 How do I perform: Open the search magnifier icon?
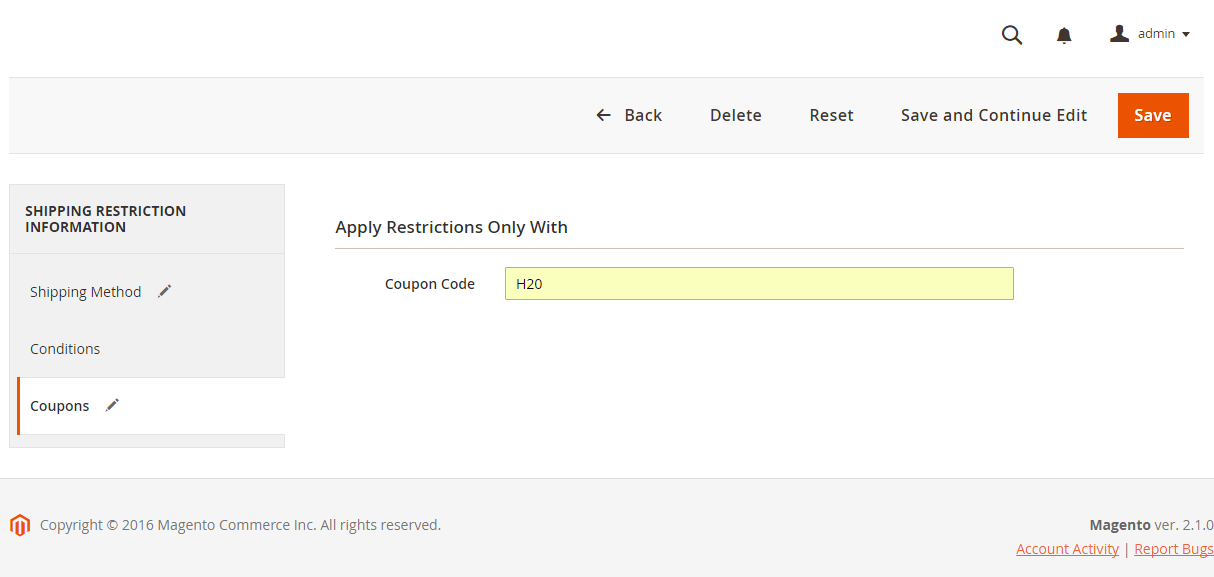click(x=1012, y=35)
